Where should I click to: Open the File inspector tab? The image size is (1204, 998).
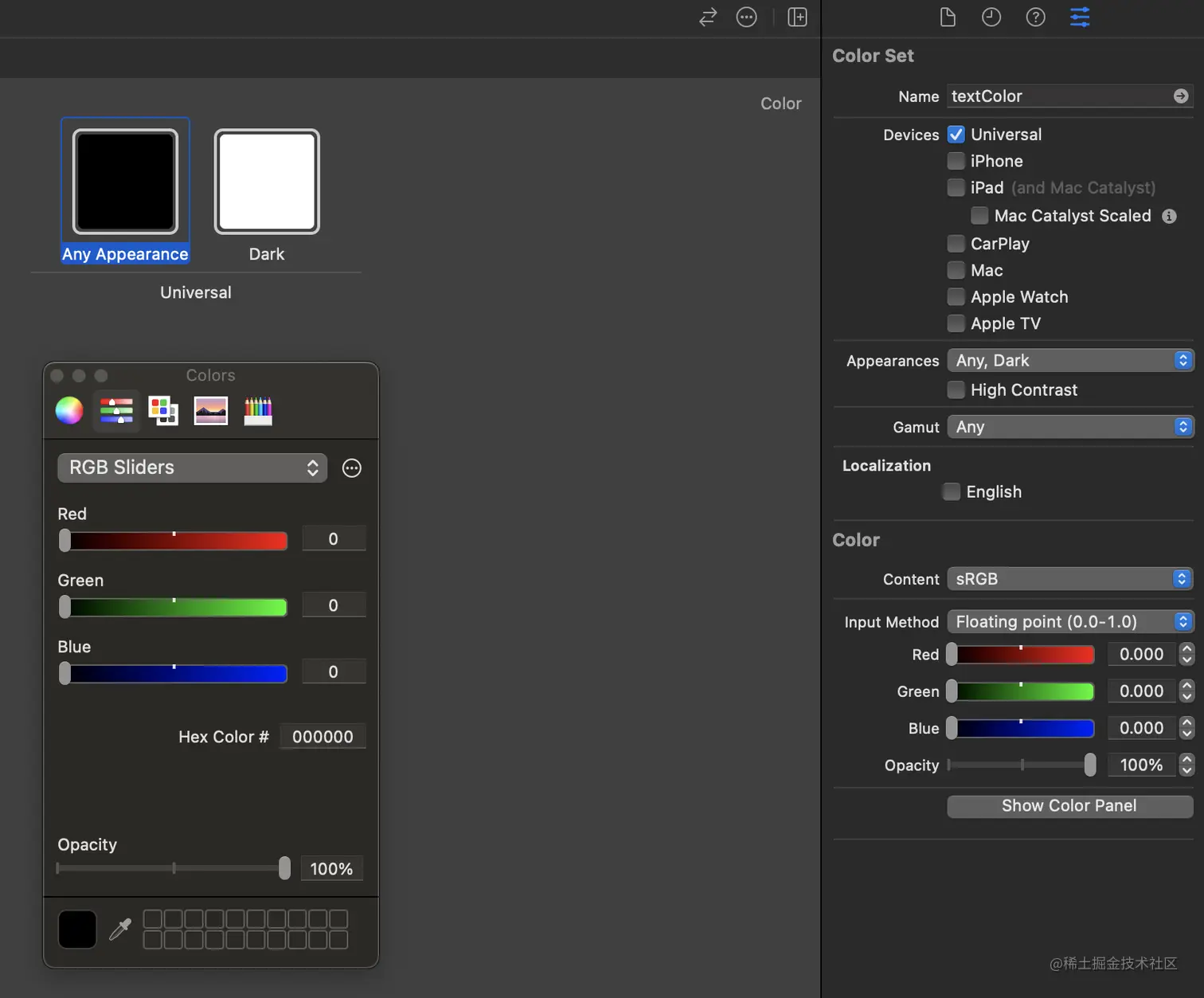pyautogui.click(x=947, y=17)
